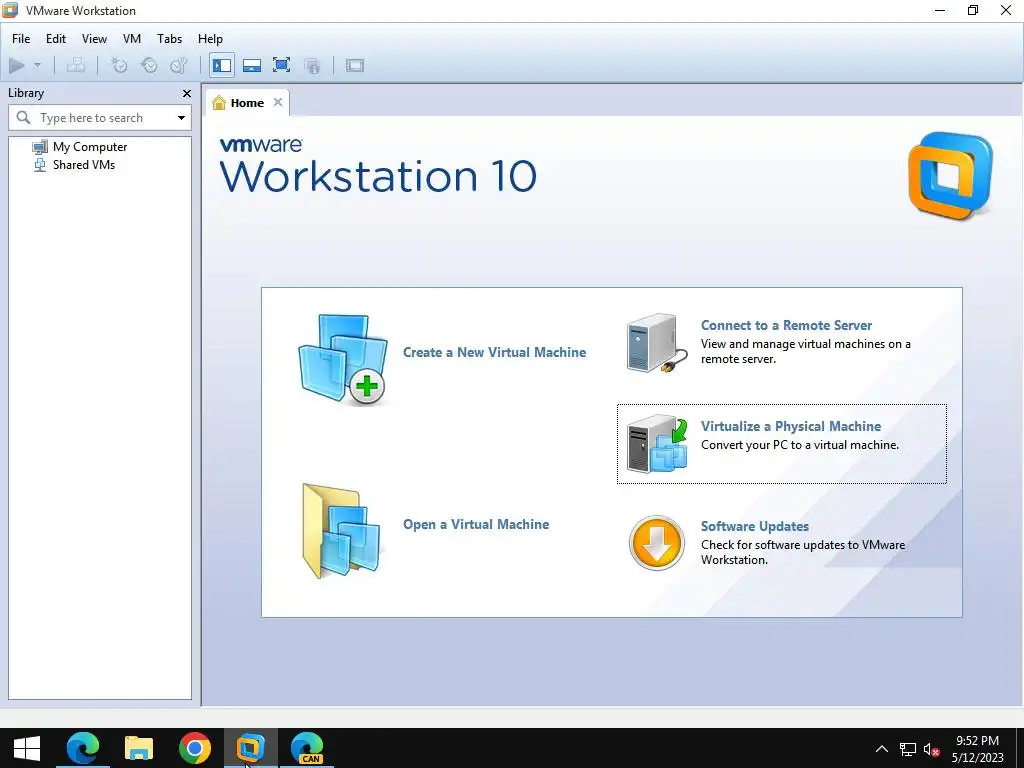The width and height of the screenshot is (1024, 768).
Task: Select the Home tab
Action: point(247,103)
